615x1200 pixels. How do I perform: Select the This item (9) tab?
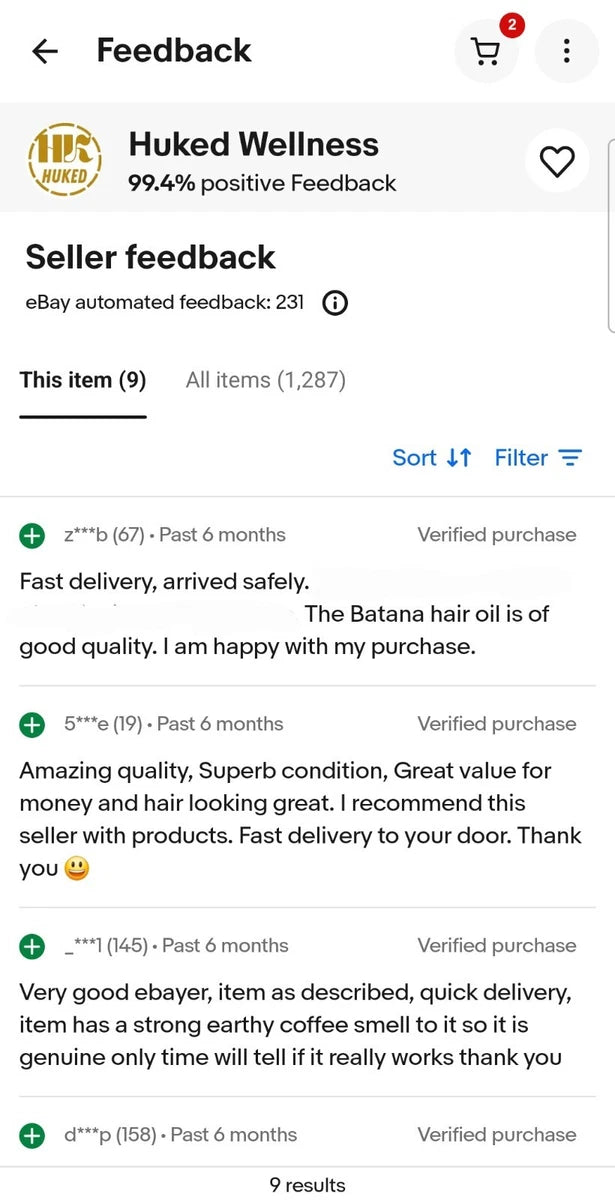coord(83,380)
